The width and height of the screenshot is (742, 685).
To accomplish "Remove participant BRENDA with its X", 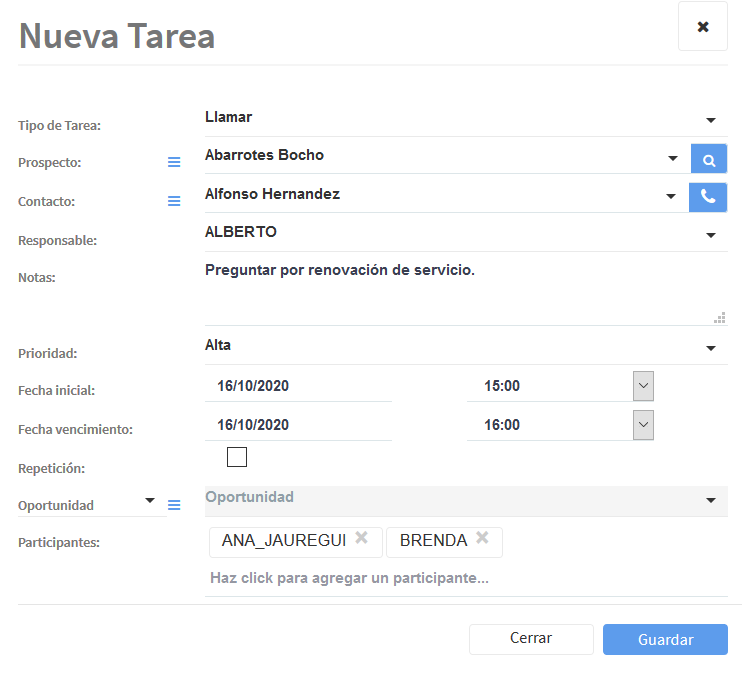I will tap(482, 539).
